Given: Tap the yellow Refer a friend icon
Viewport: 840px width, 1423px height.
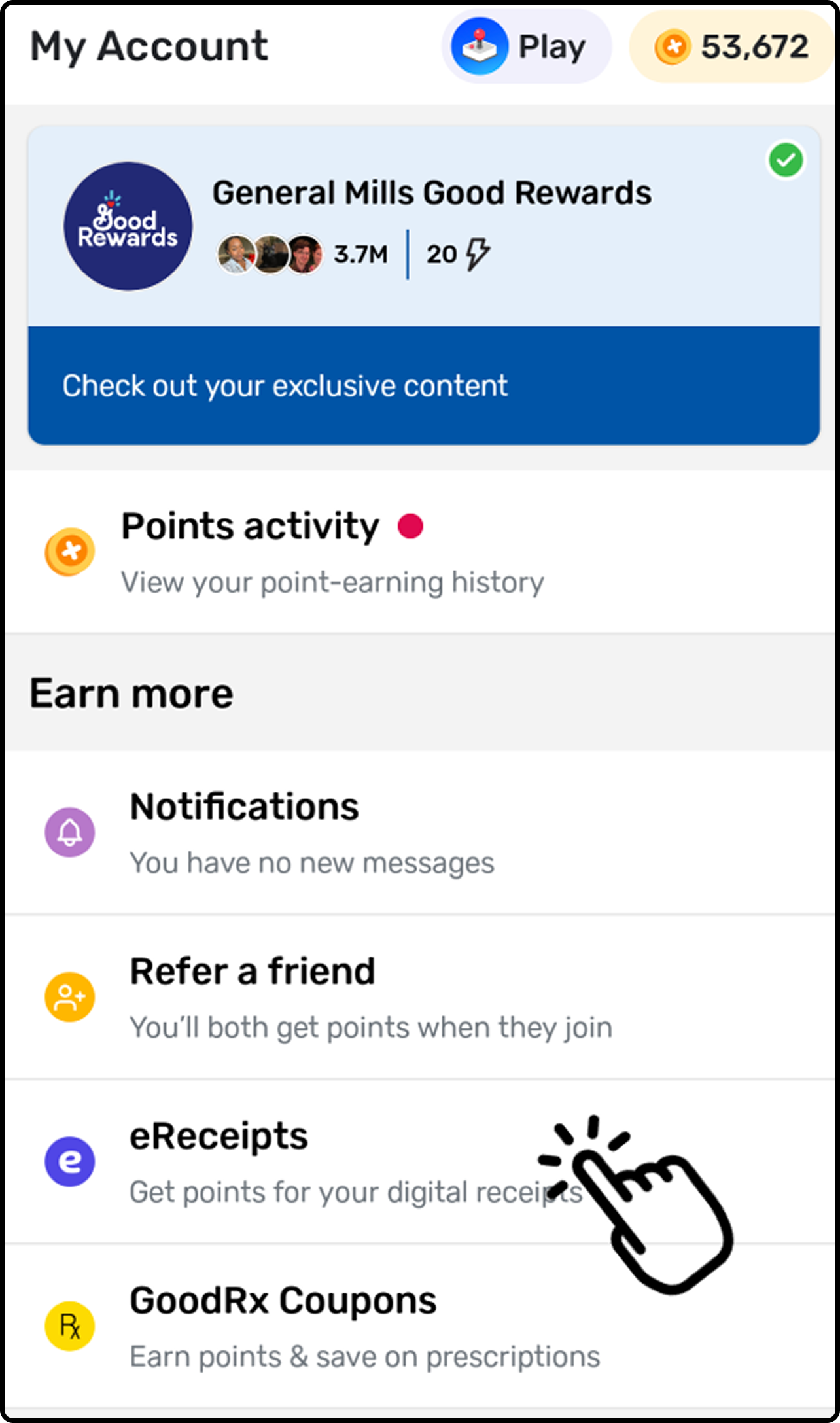Looking at the screenshot, I should pos(70,996).
